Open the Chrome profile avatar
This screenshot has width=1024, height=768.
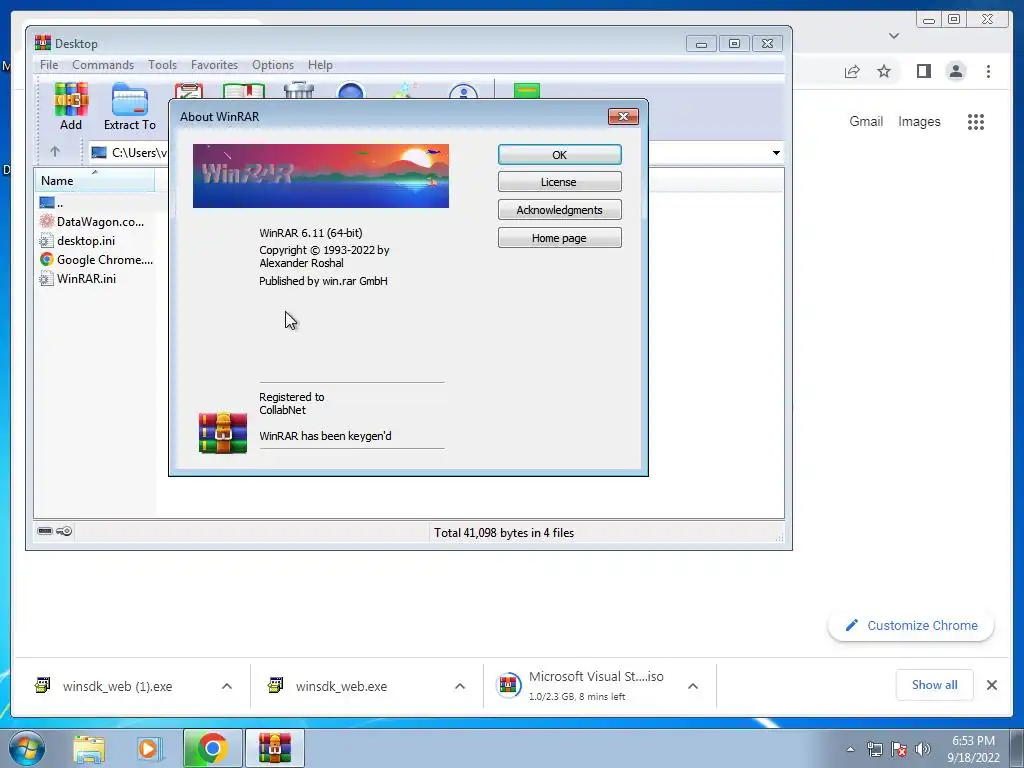pos(956,71)
